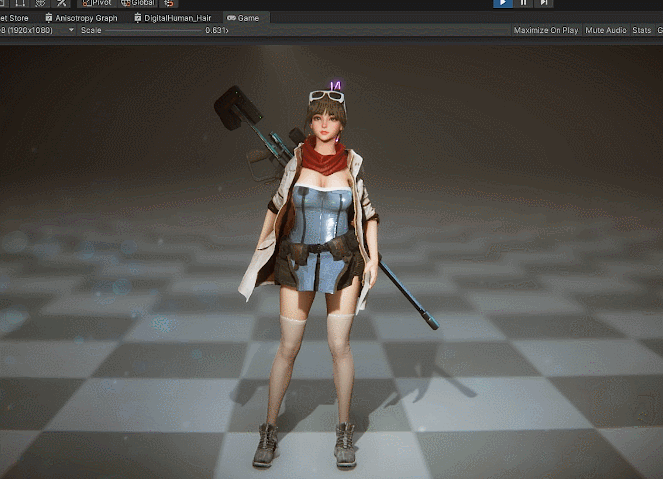Click the Pause button
Screen dimensions: 663x479
pos(523,3)
